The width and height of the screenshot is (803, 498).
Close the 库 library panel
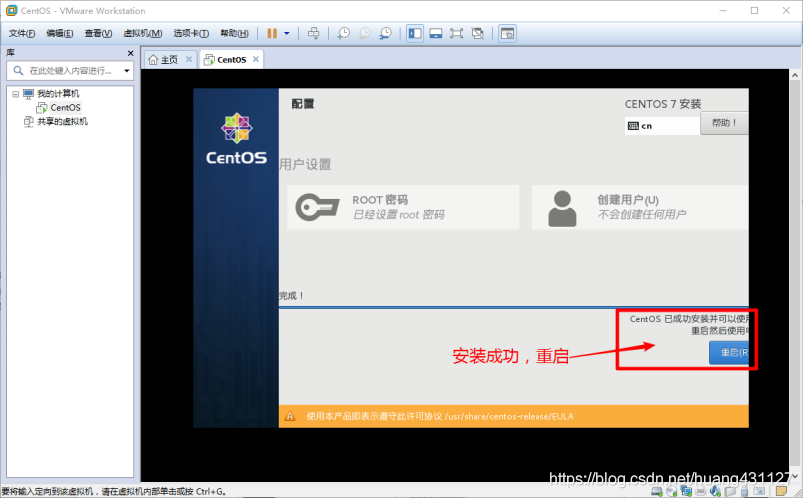pyautogui.click(x=131, y=53)
